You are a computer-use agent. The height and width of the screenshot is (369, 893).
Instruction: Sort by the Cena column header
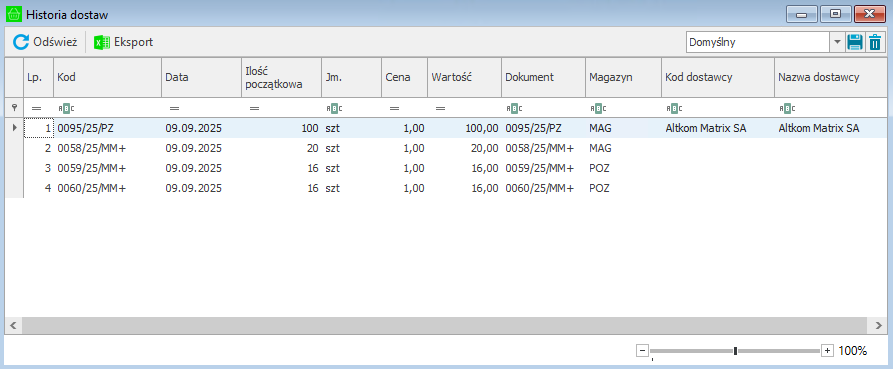coord(404,77)
